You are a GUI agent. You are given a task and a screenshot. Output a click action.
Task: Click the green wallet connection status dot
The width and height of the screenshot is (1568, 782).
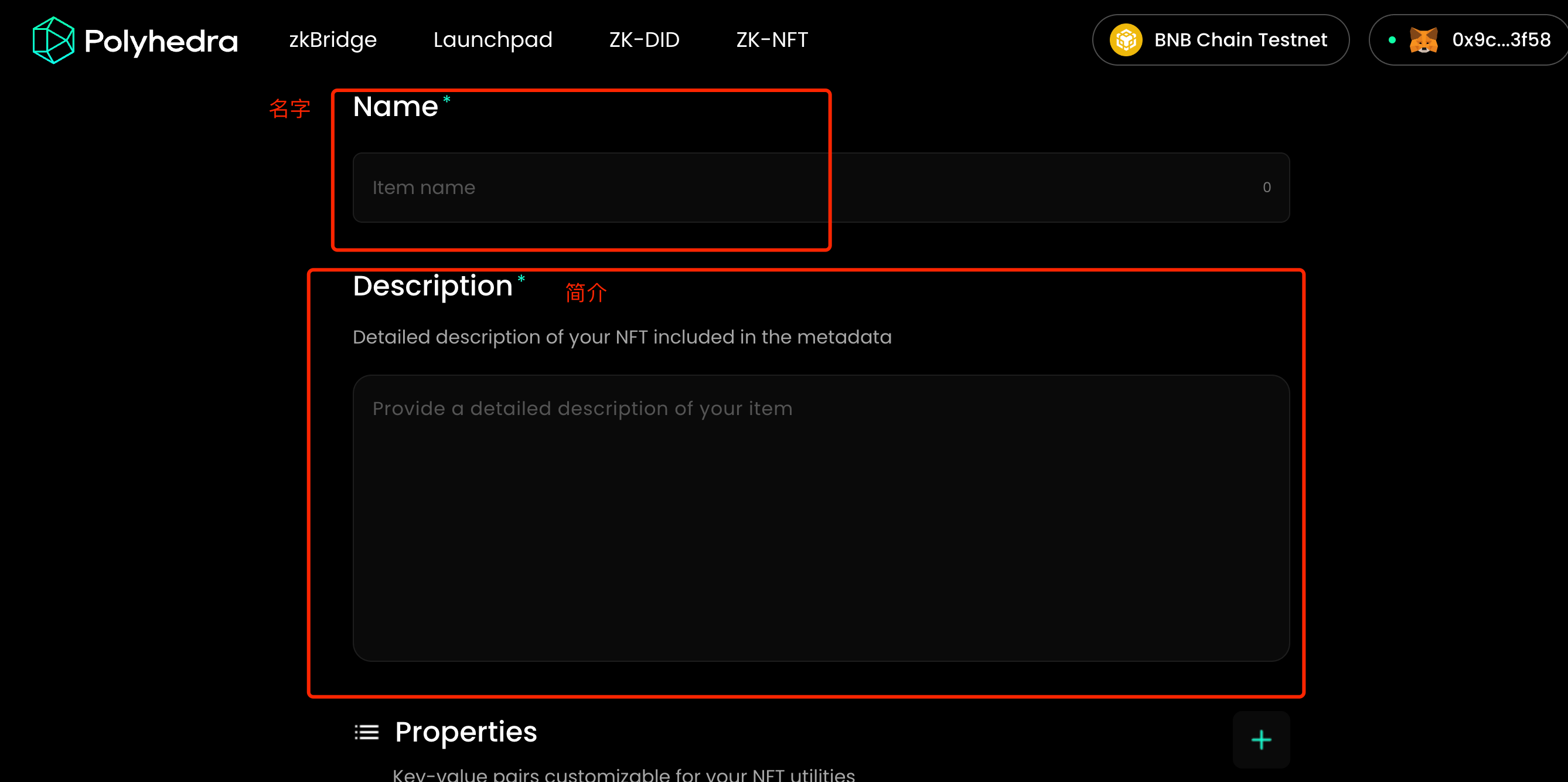[1392, 40]
